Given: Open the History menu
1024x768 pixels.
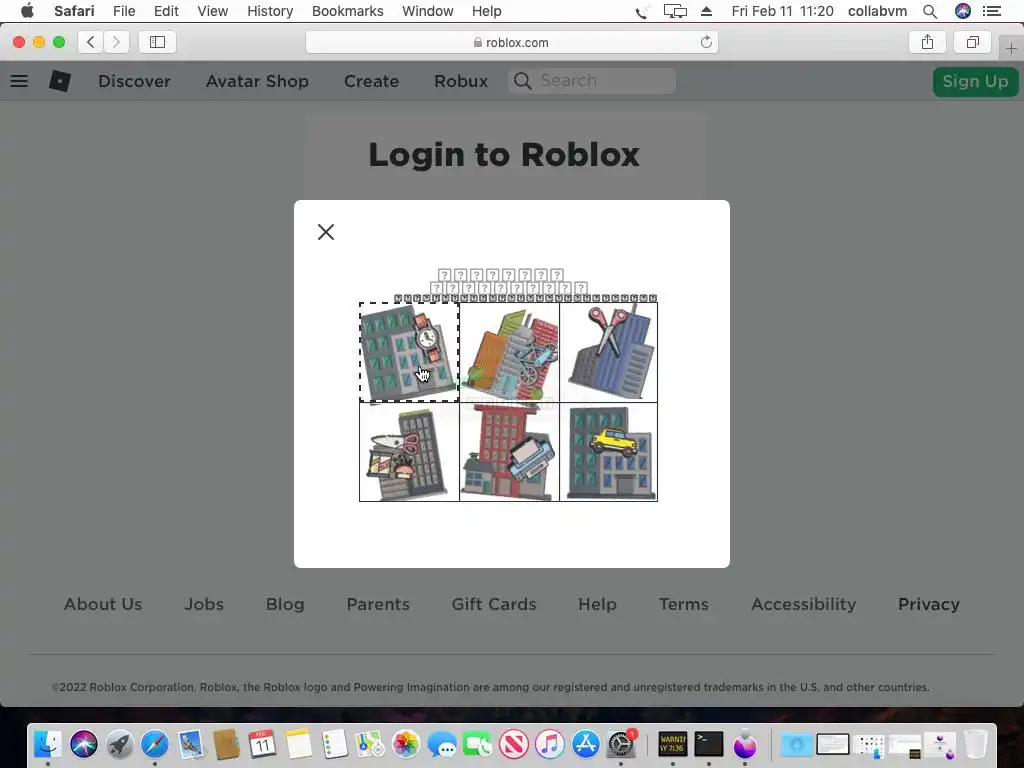Looking at the screenshot, I should (x=270, y=11).
